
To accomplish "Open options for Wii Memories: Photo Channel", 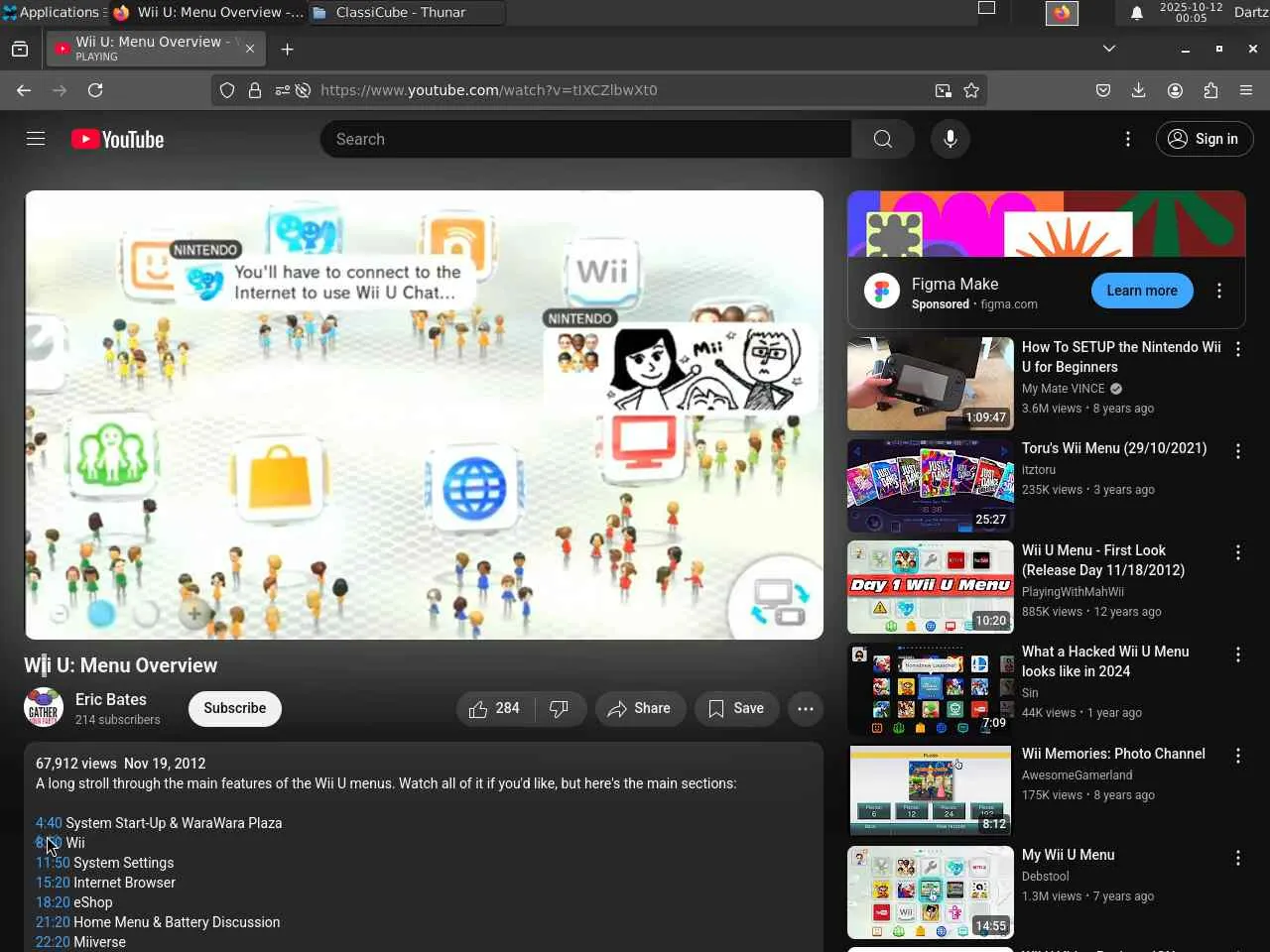I will coord(1238,756).
